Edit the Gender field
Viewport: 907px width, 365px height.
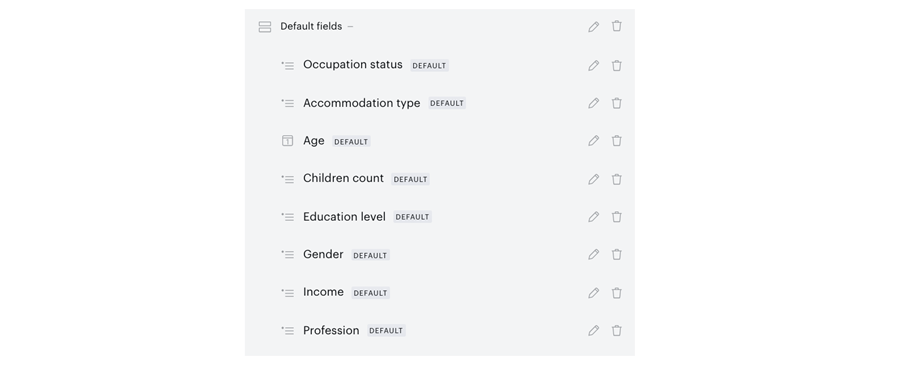point(593,255)
